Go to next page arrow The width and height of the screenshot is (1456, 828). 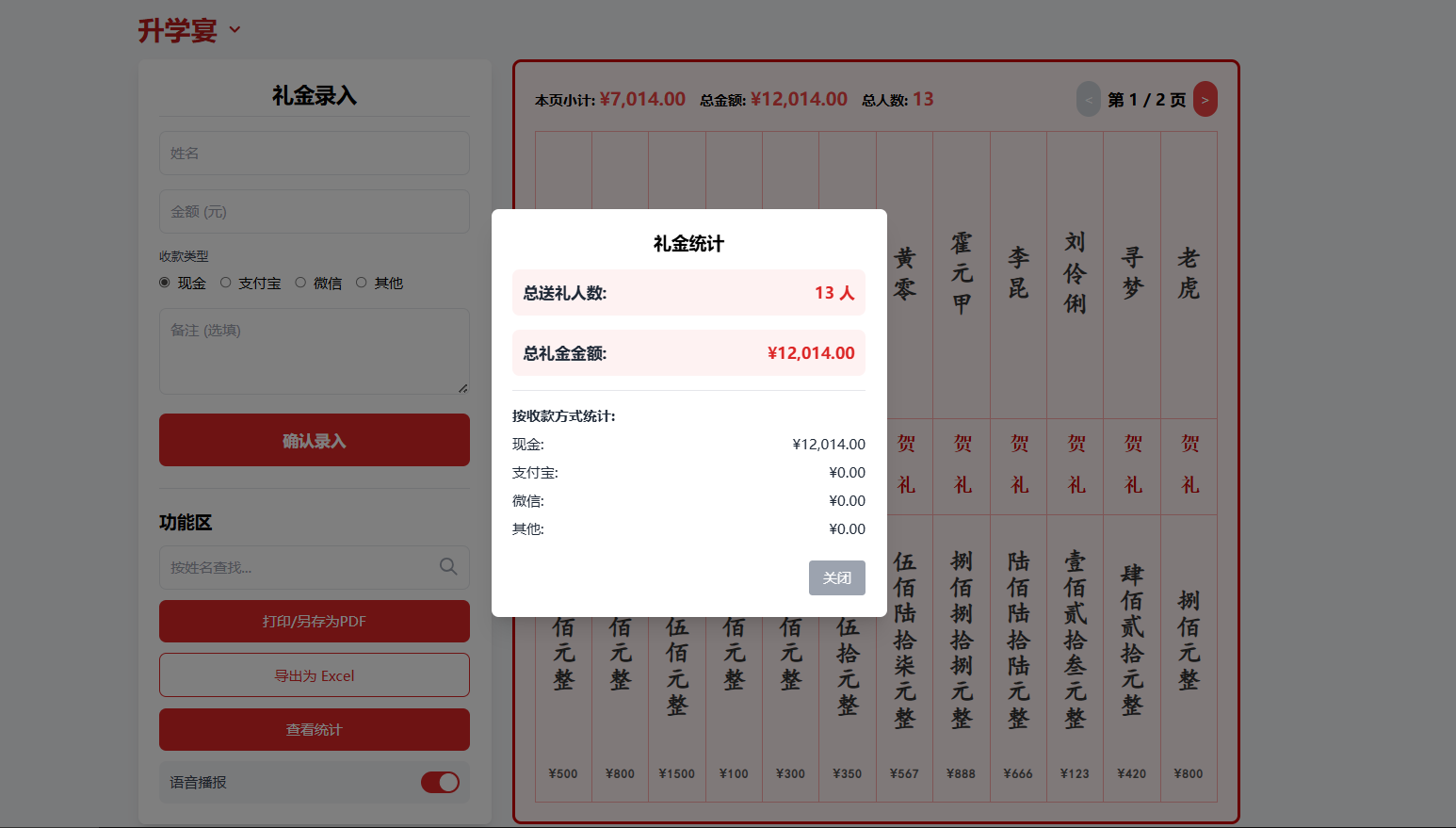tap(1205, 100)
